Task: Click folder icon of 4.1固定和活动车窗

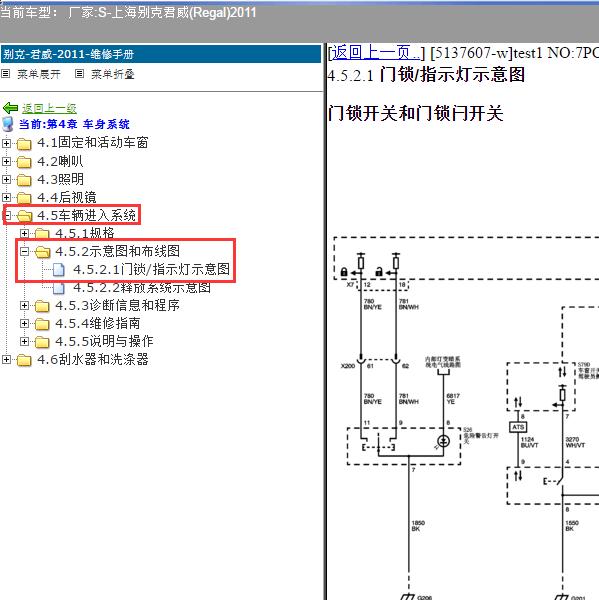Action: 24,144
